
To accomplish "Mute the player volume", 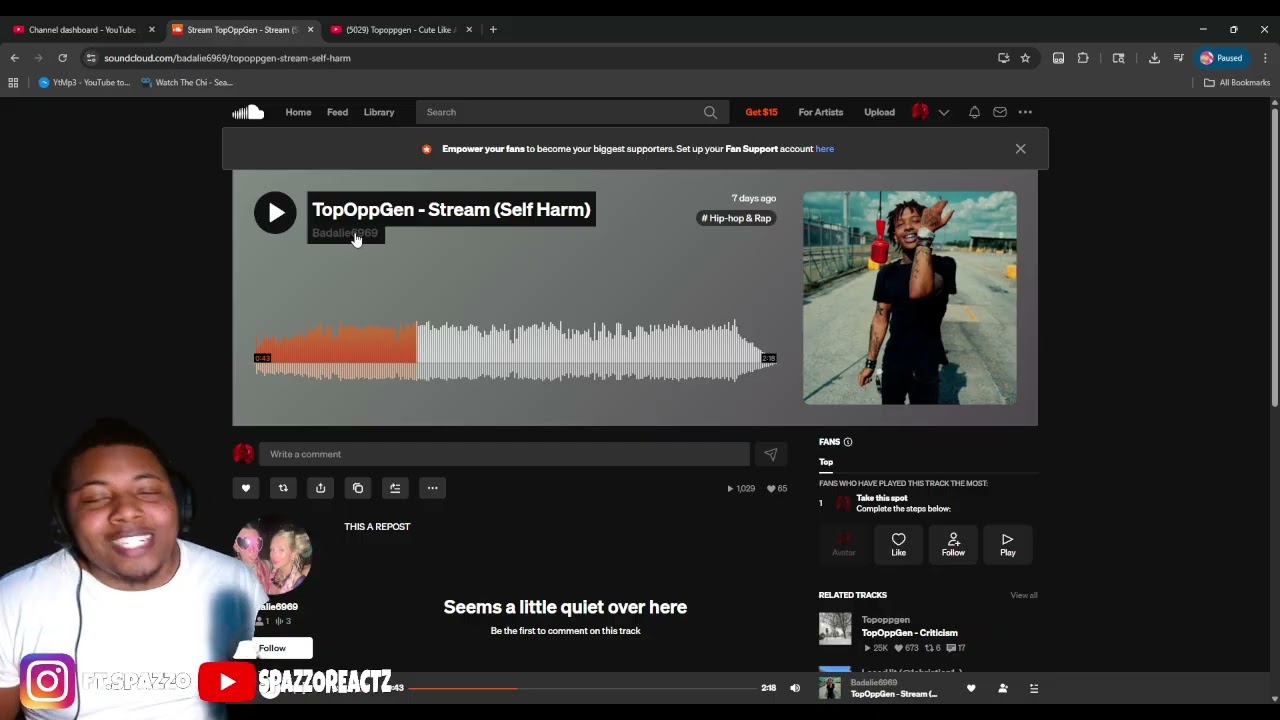I will tap(795, 688).
